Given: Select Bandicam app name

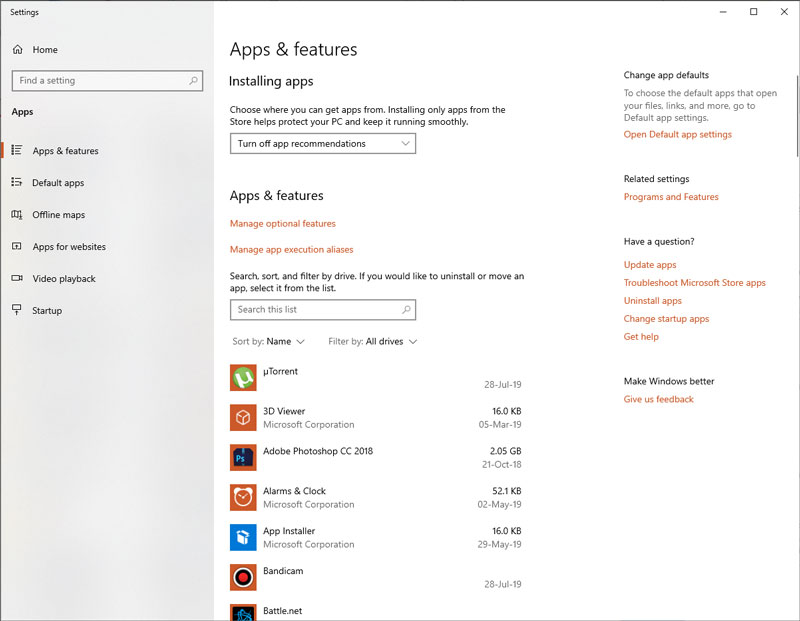Looking at the screenshot, I should tap(283, 571).
